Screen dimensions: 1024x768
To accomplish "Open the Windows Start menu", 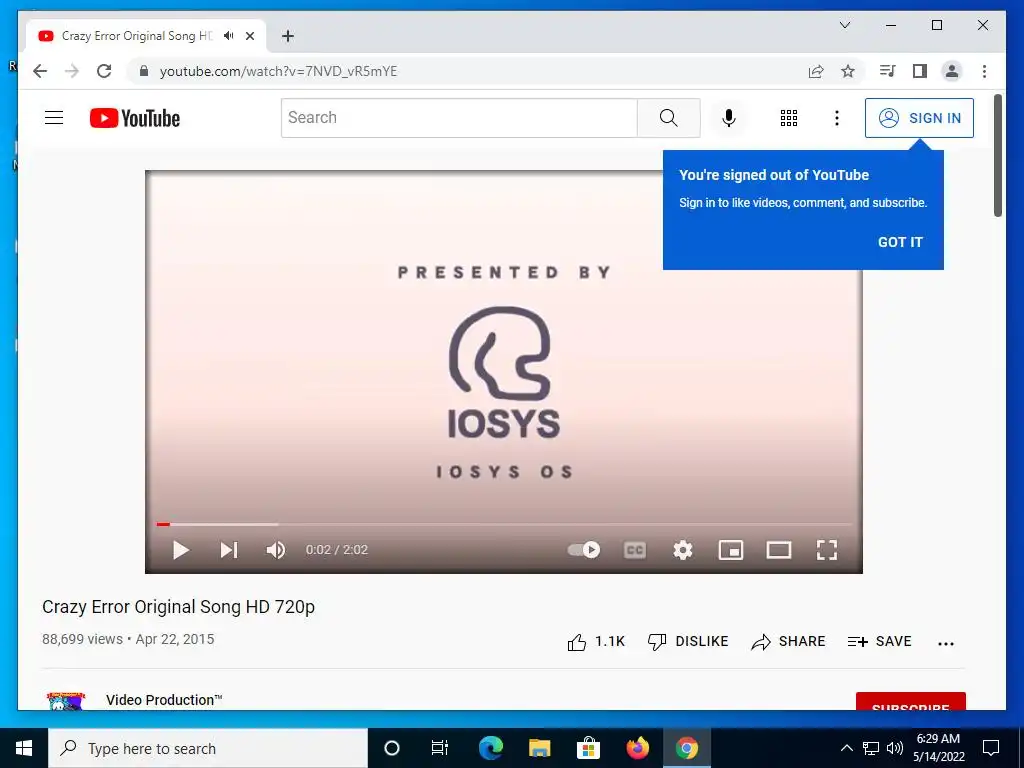I will tap(24, 748).
